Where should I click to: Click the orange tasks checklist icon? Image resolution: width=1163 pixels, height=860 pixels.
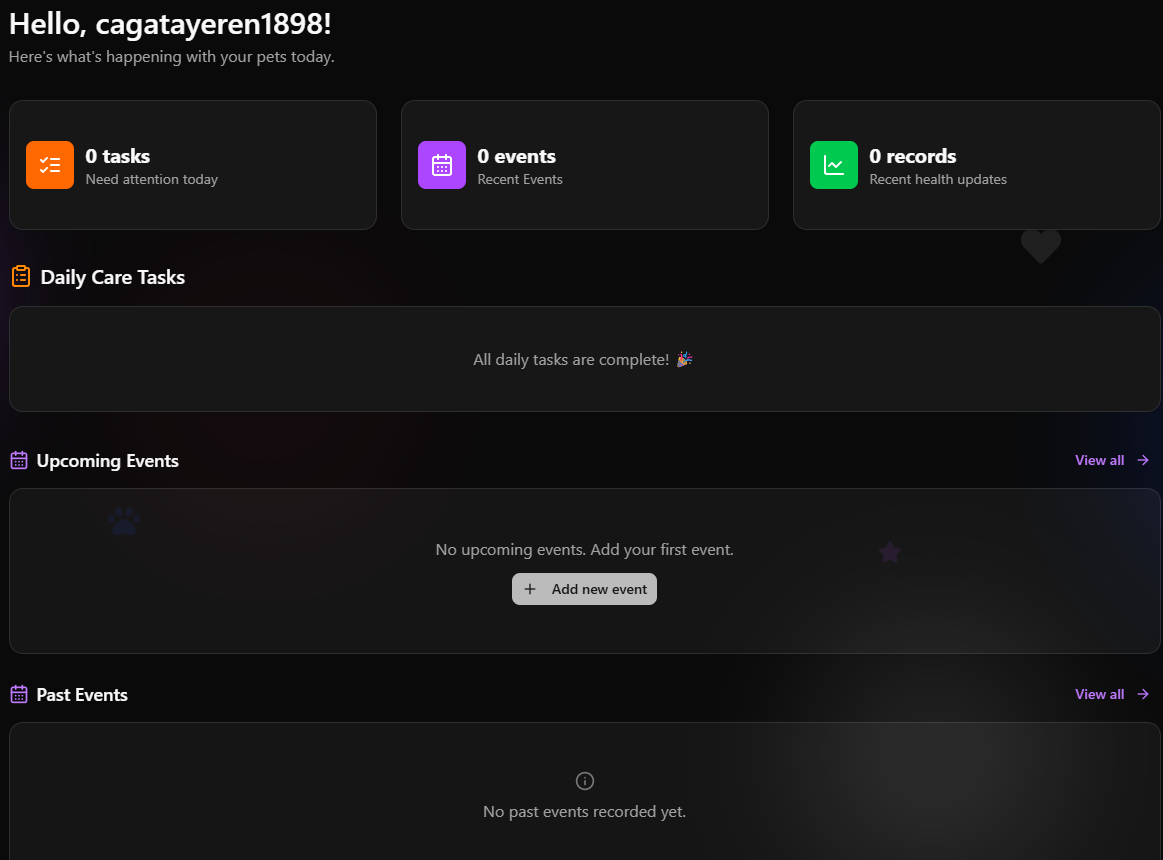[x=50, y=164]
